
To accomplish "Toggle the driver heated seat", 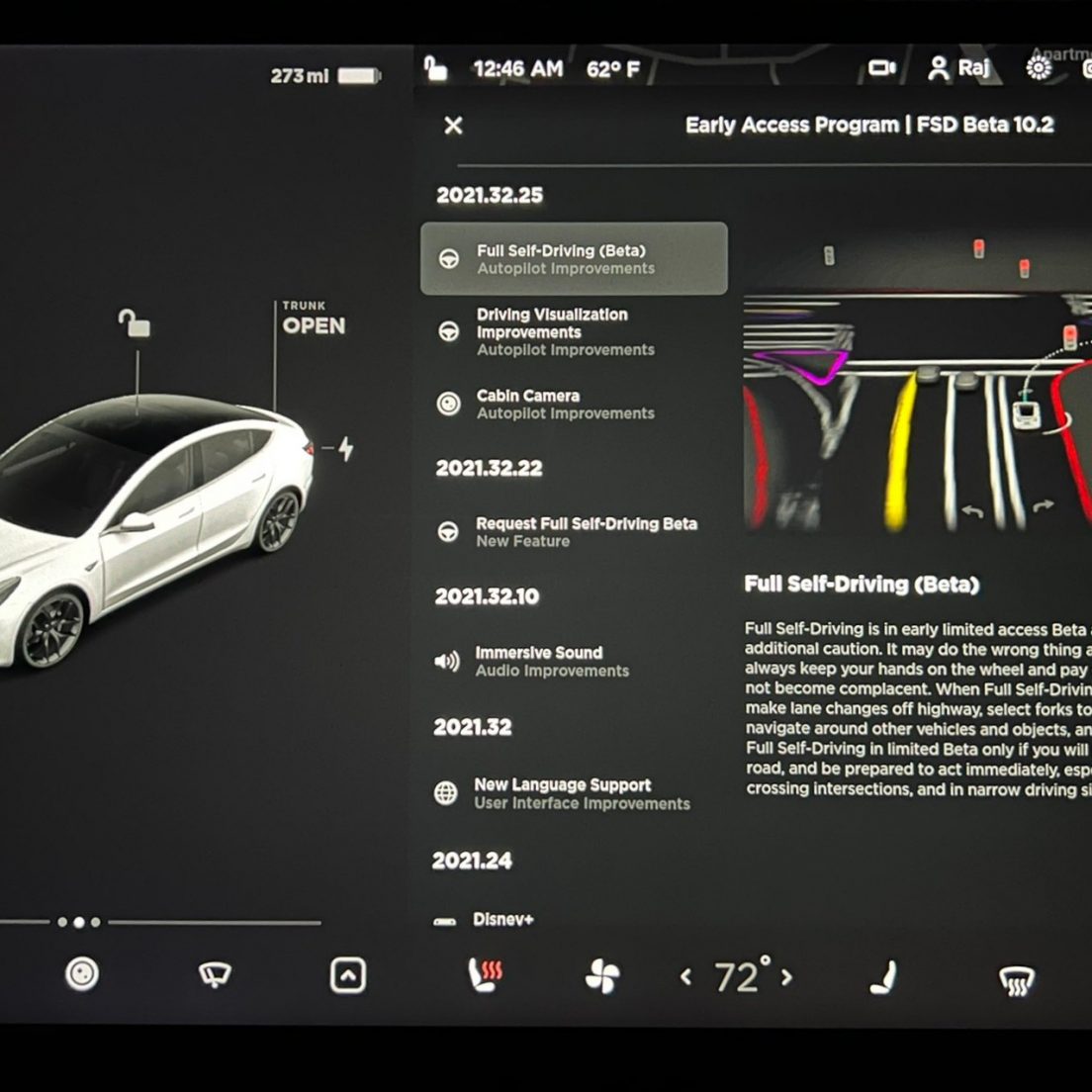I will 485,974.
